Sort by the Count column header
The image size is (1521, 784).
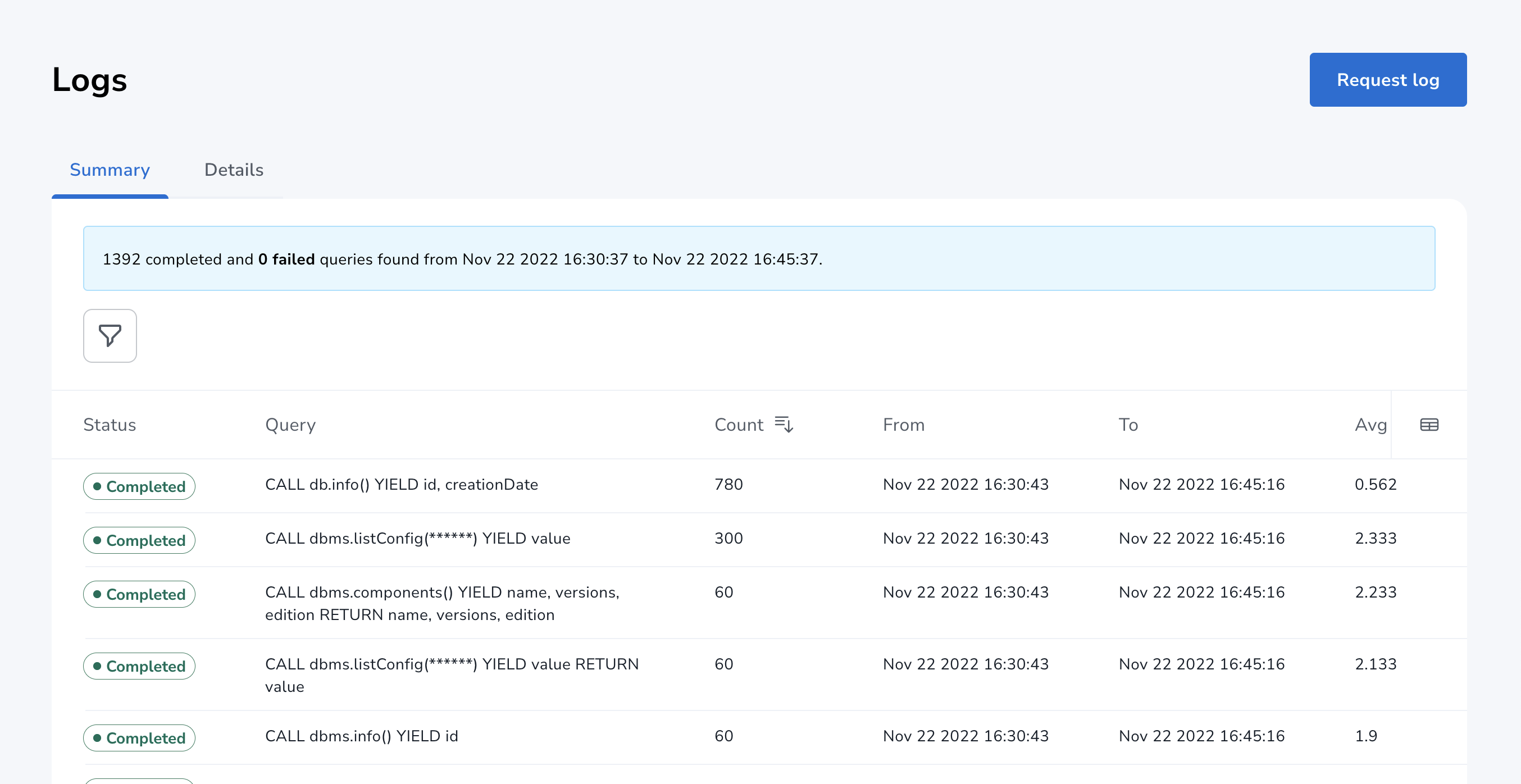[x=738, y=425]
